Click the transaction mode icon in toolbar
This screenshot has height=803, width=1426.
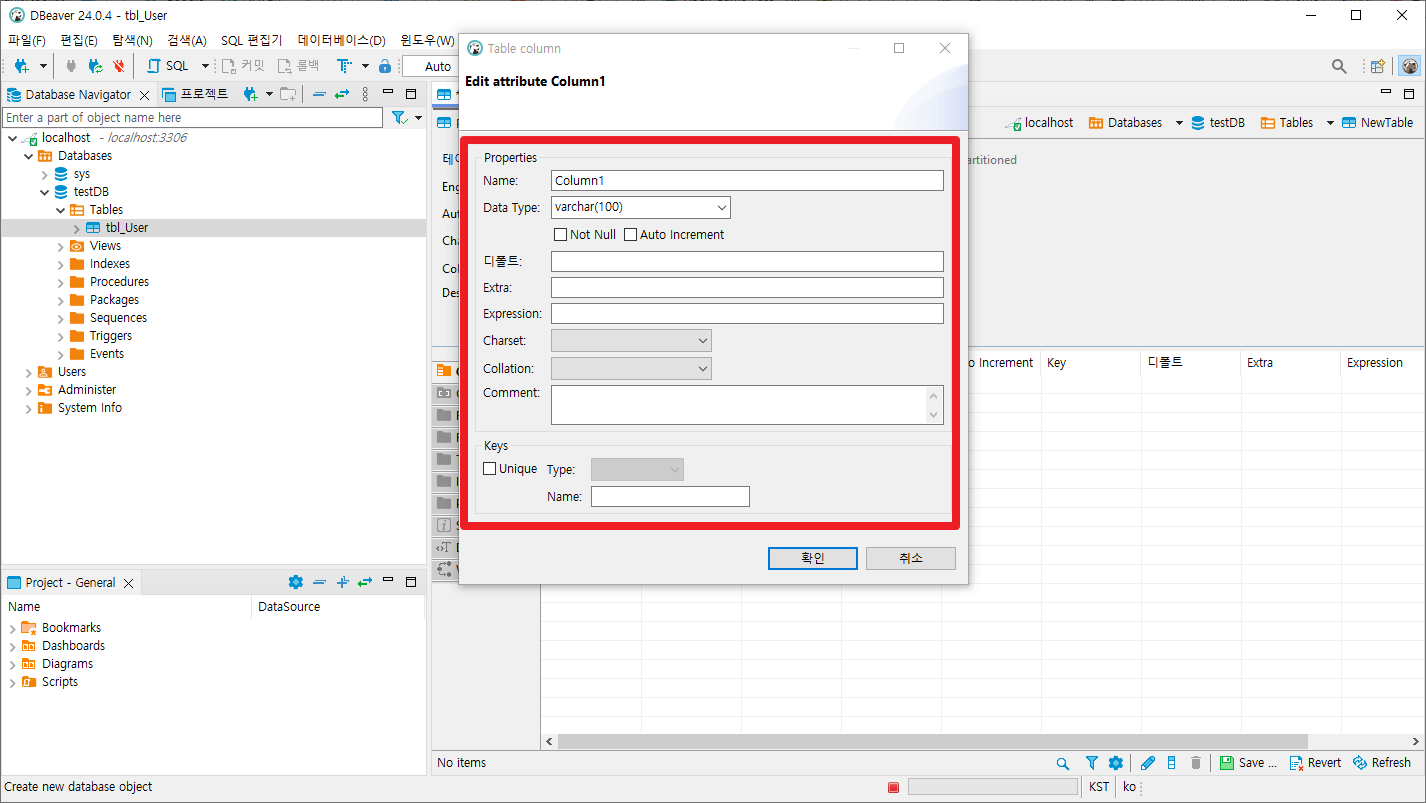tap(344, 66)
